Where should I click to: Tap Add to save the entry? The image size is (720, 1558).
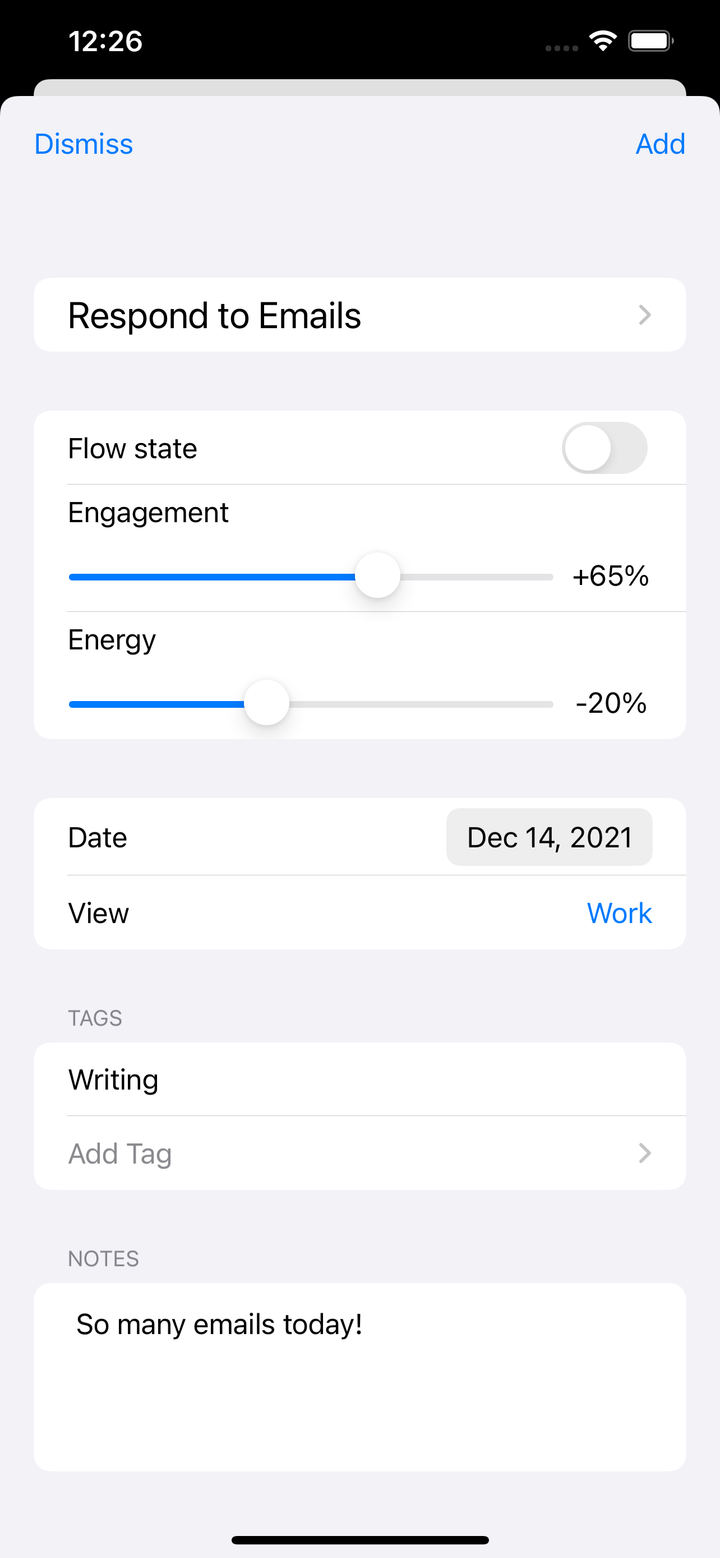click(660, 144)
